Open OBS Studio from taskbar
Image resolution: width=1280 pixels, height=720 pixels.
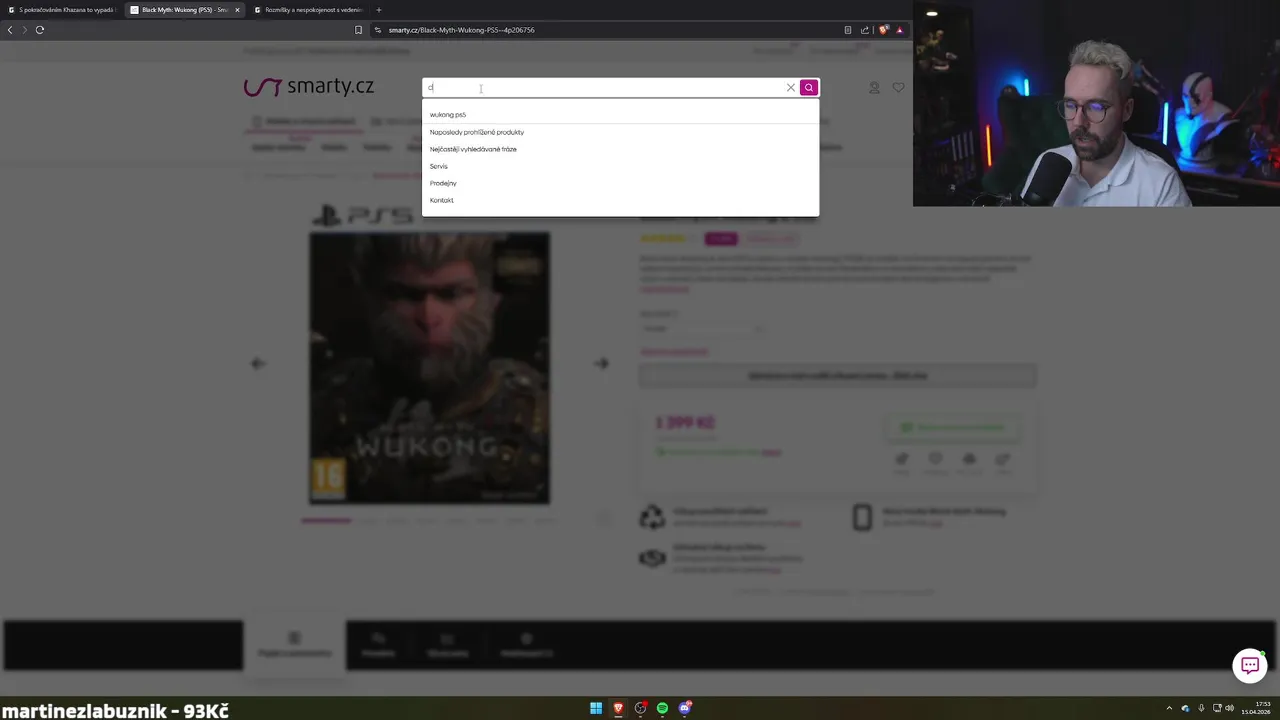pos(641,708)
